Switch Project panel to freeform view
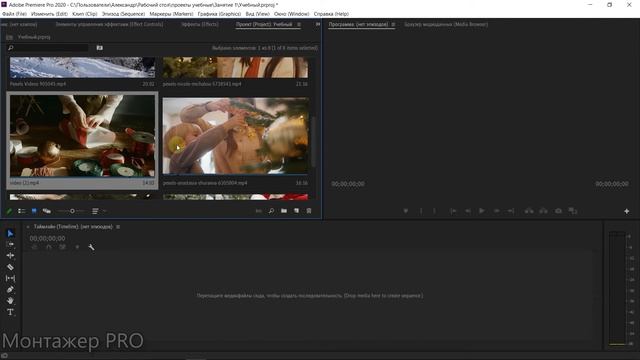 [47, 211]
